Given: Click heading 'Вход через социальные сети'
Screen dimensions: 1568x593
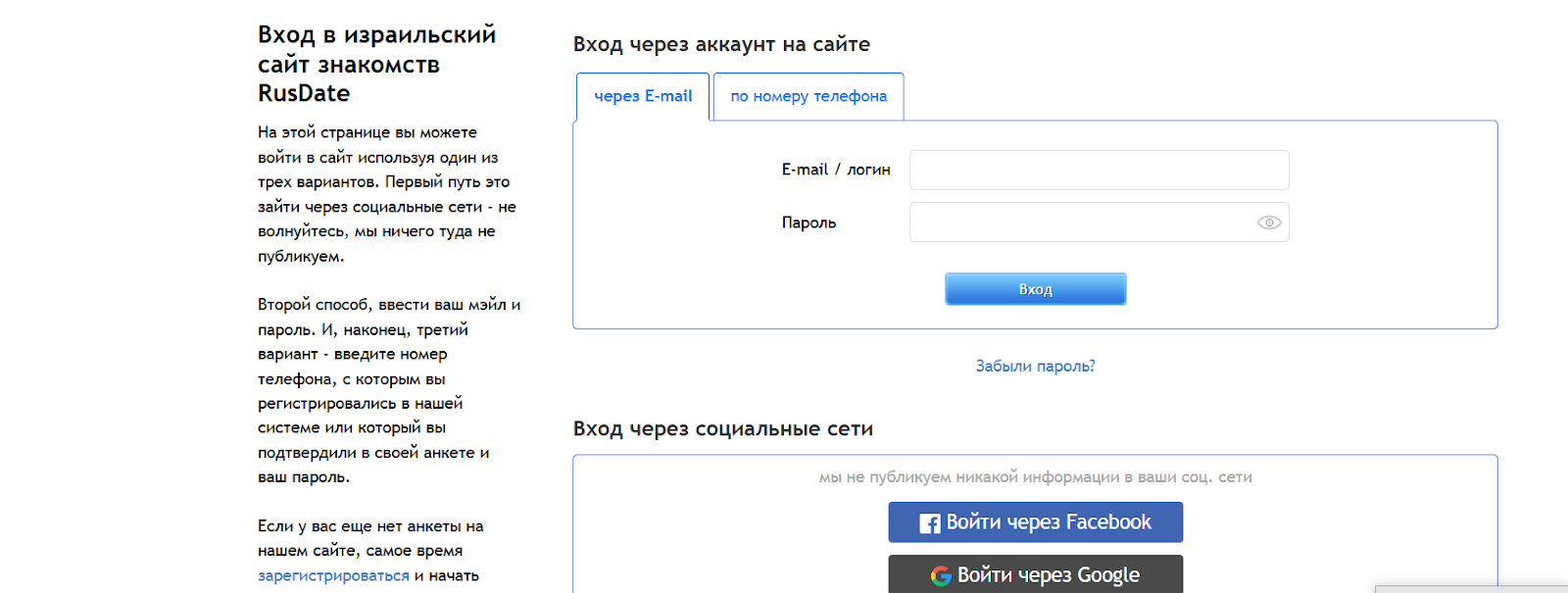Looking at the screenshot, I should 723,428.
